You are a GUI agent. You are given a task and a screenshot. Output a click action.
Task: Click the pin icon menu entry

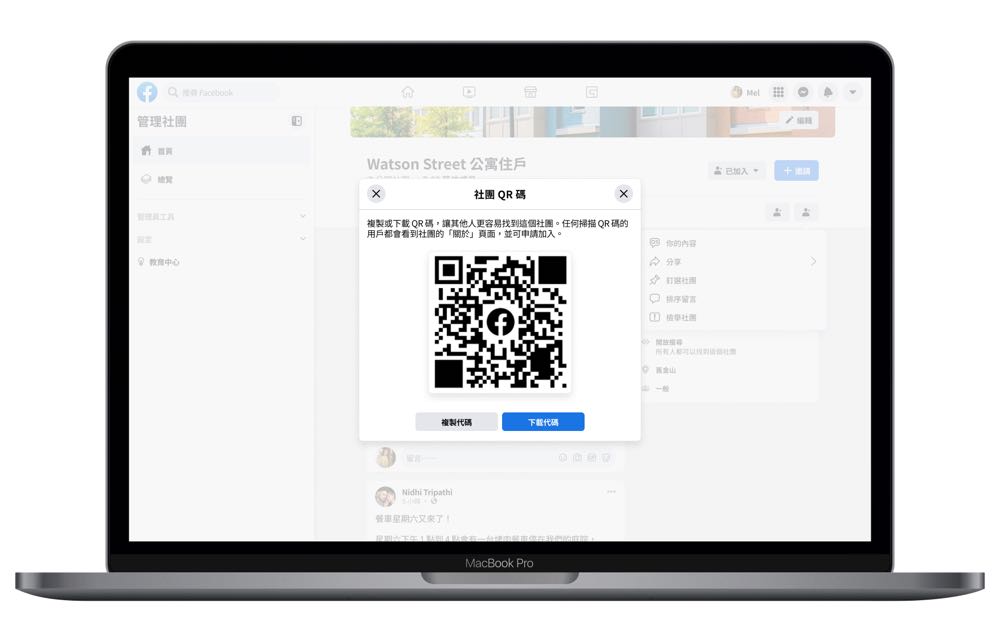673,280
